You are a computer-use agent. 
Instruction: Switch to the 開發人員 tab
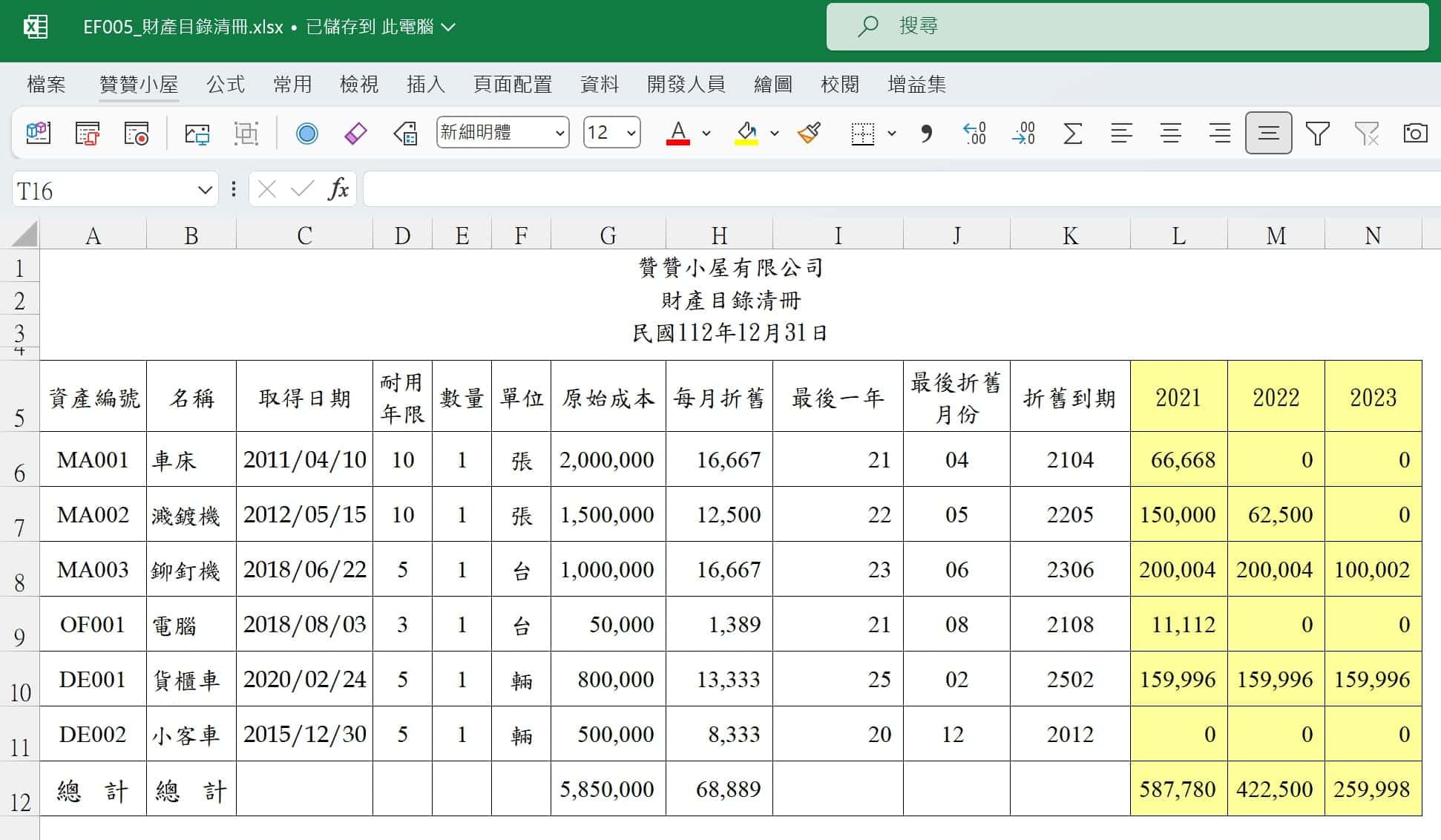click(686, 85)
